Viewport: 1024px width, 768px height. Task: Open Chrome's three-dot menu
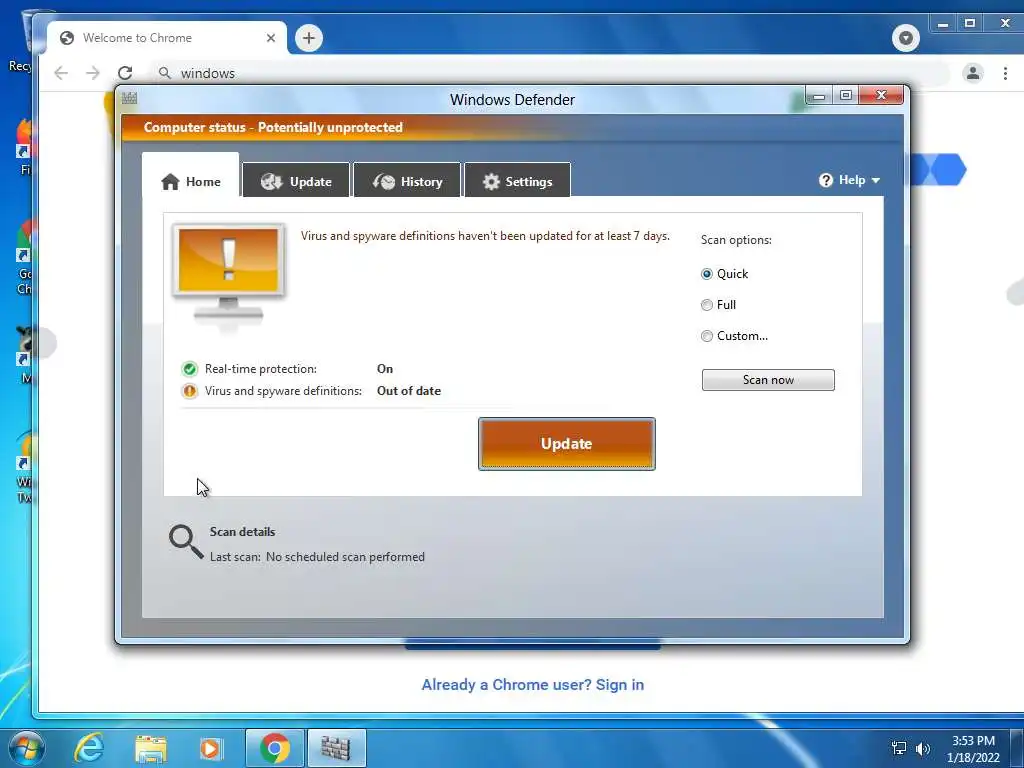1005,72
